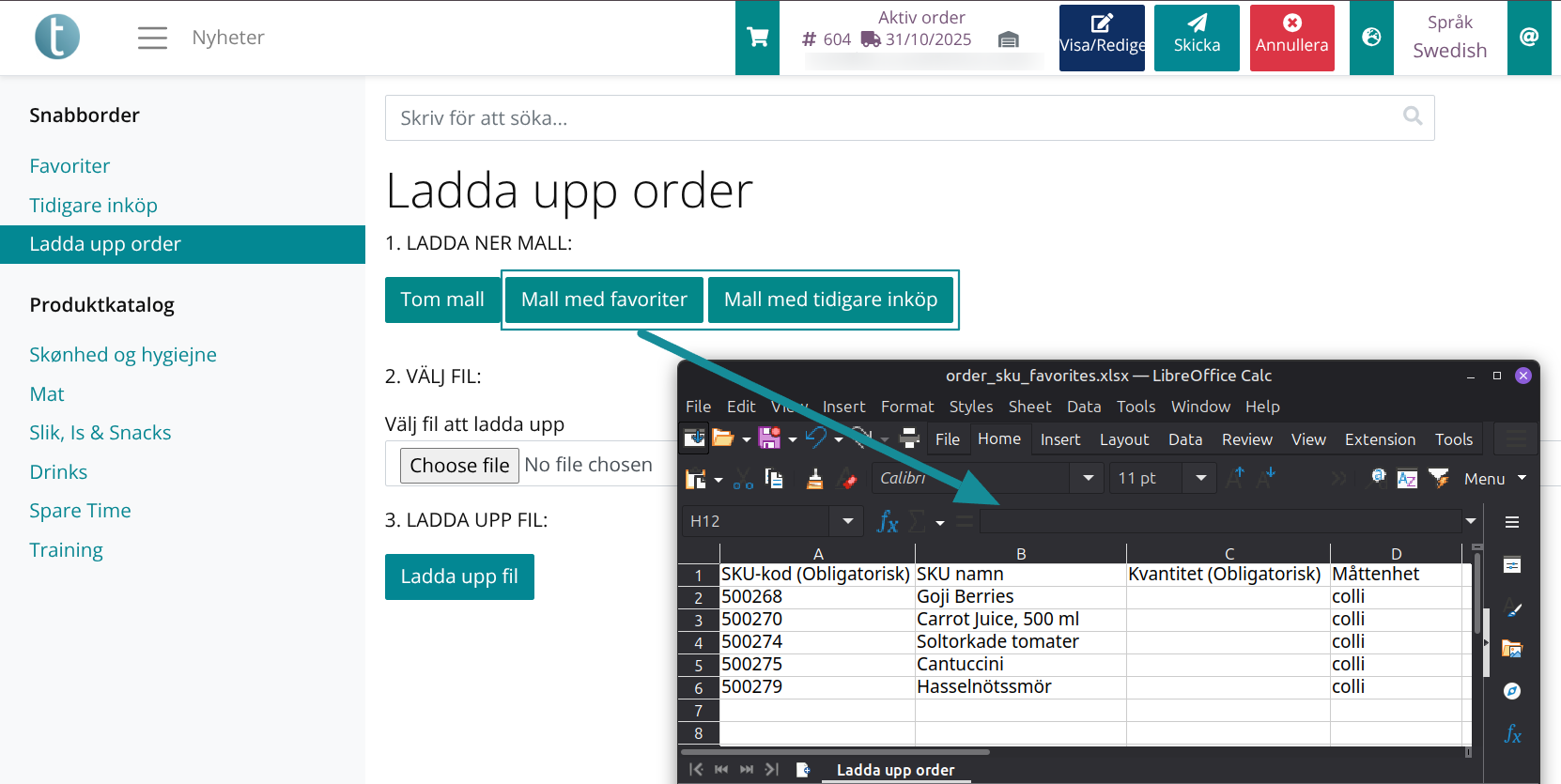Image resolution: width=1561 pixels, height=784 pixels.
Task: Click the teal logo in the page header
Action: point(57,38)
